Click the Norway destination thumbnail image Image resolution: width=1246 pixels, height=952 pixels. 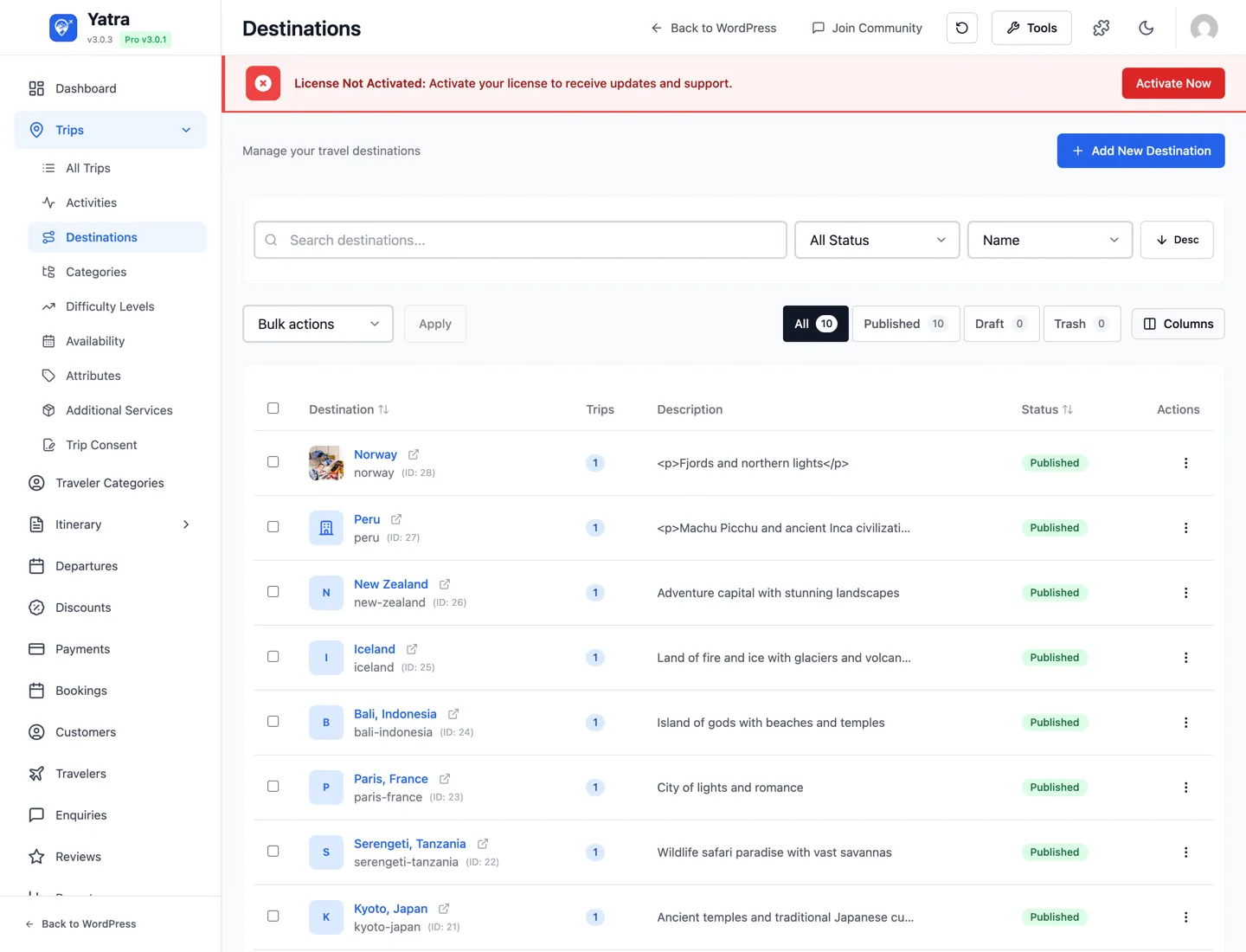pyautogui.click(x=326, y=463)
